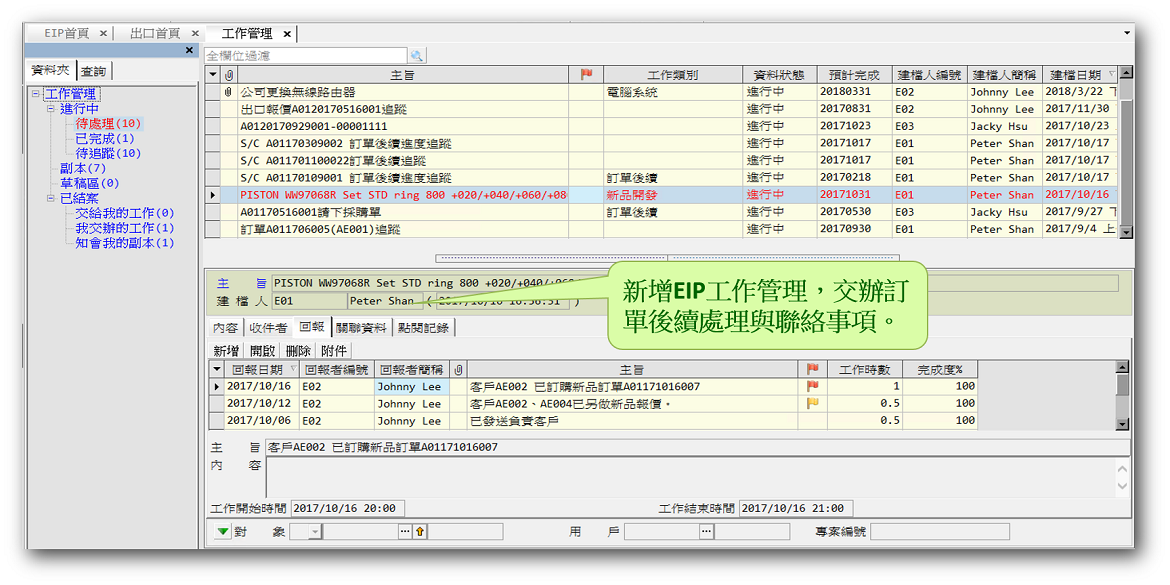Collapse the 已結案 tree node
This screenshot has width=1170, height=585.
51,199
